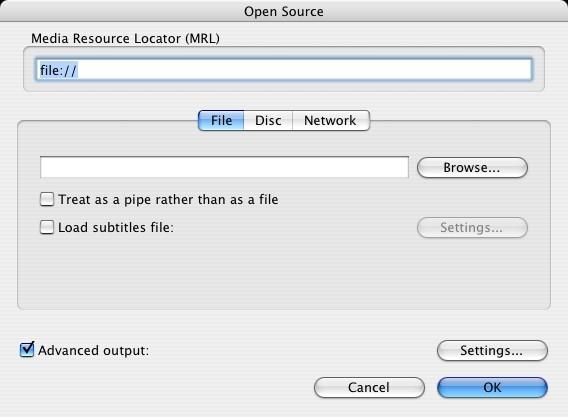The height and width of the screenshot is (417, 568).
Task: Dismiss the dialog with Cancel
Action: [369, 388]
